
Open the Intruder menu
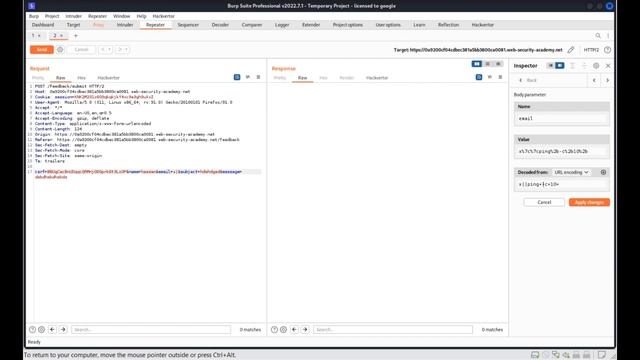pos(73,16)
